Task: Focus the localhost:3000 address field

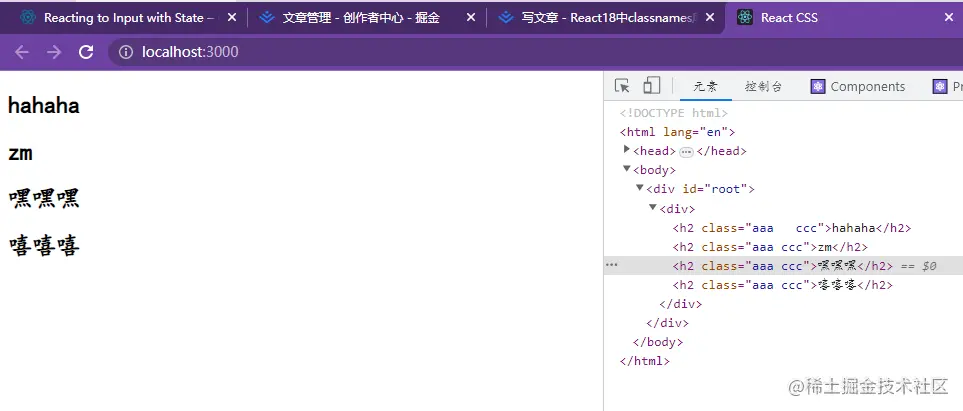Action: (534, 52)
